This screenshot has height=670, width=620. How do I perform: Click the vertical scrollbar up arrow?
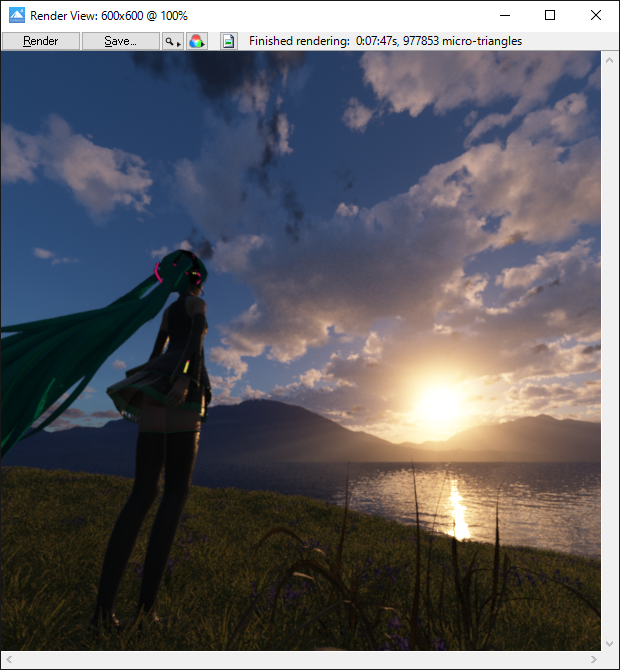pos(610,61)
